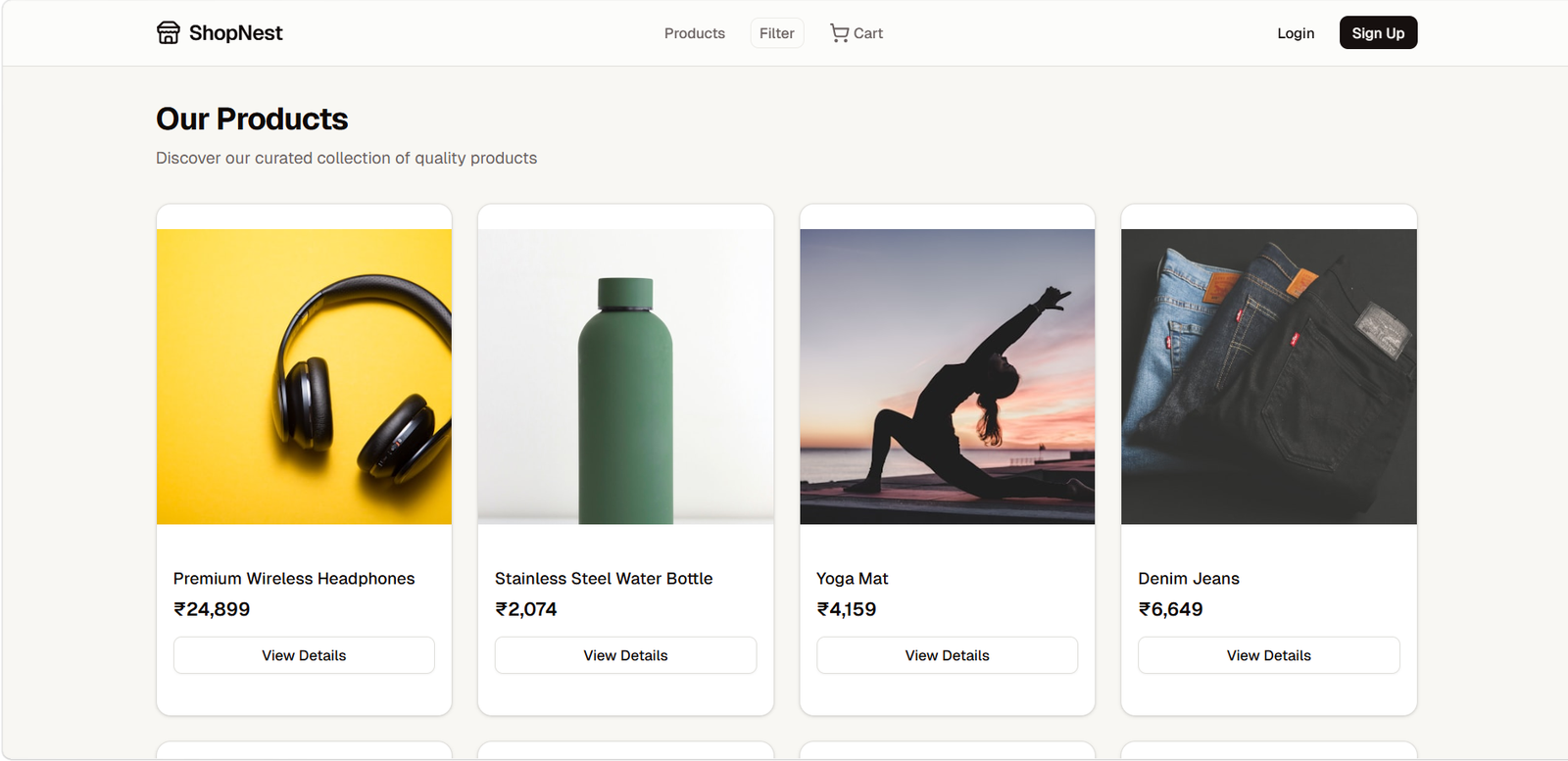The image size is (1568, 761).
Task: View details of Premium Wireless Headphones
Action: pos(303,655)
